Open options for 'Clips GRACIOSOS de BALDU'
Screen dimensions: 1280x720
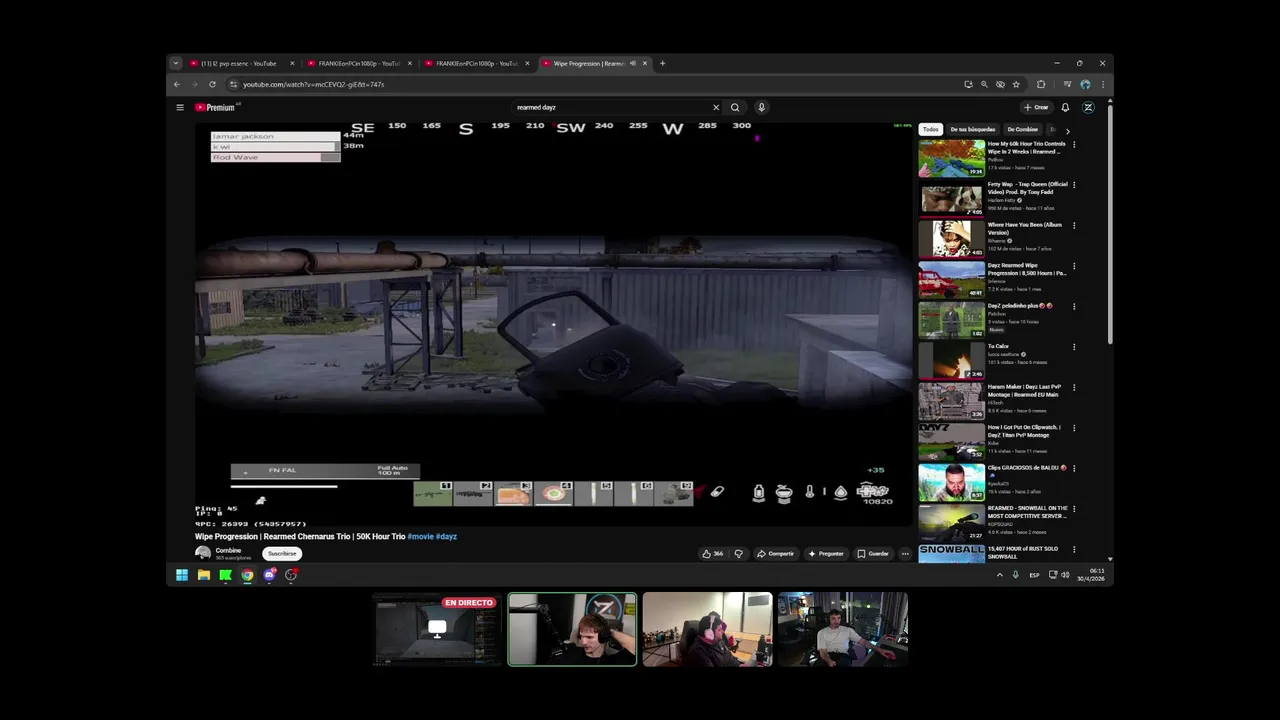[x=1074, y=468]
